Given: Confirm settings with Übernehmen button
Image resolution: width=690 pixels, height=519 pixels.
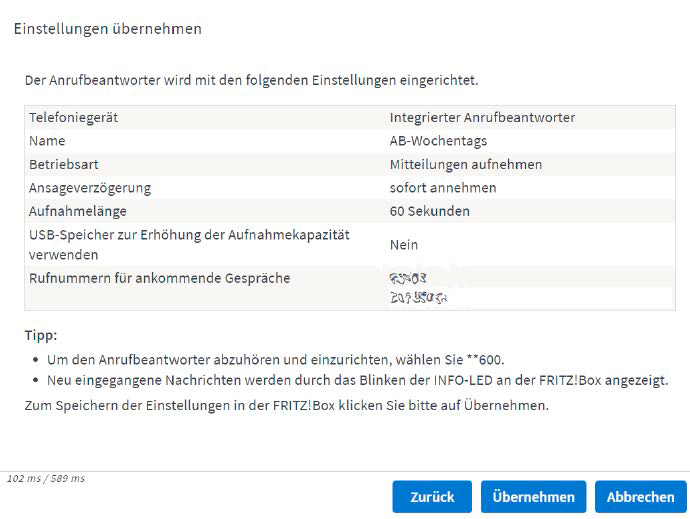Looking at the screenshot, I should [533, 497].
